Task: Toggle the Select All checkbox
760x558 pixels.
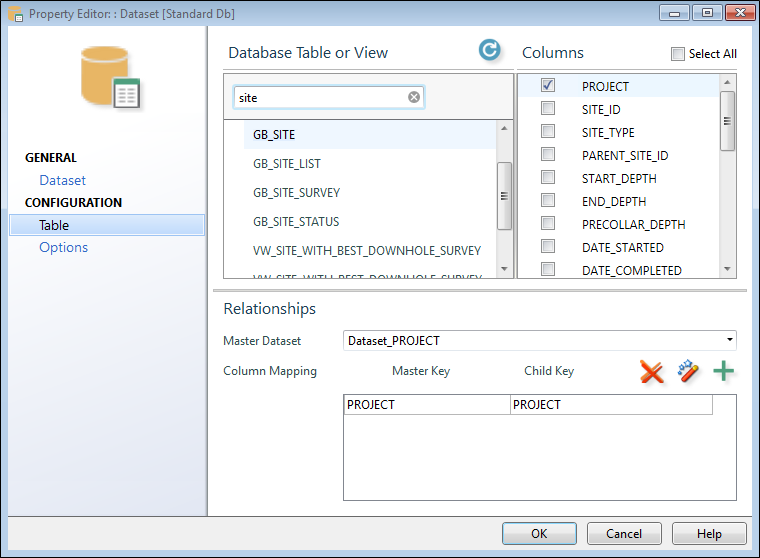Action: (x=678, y=54)
